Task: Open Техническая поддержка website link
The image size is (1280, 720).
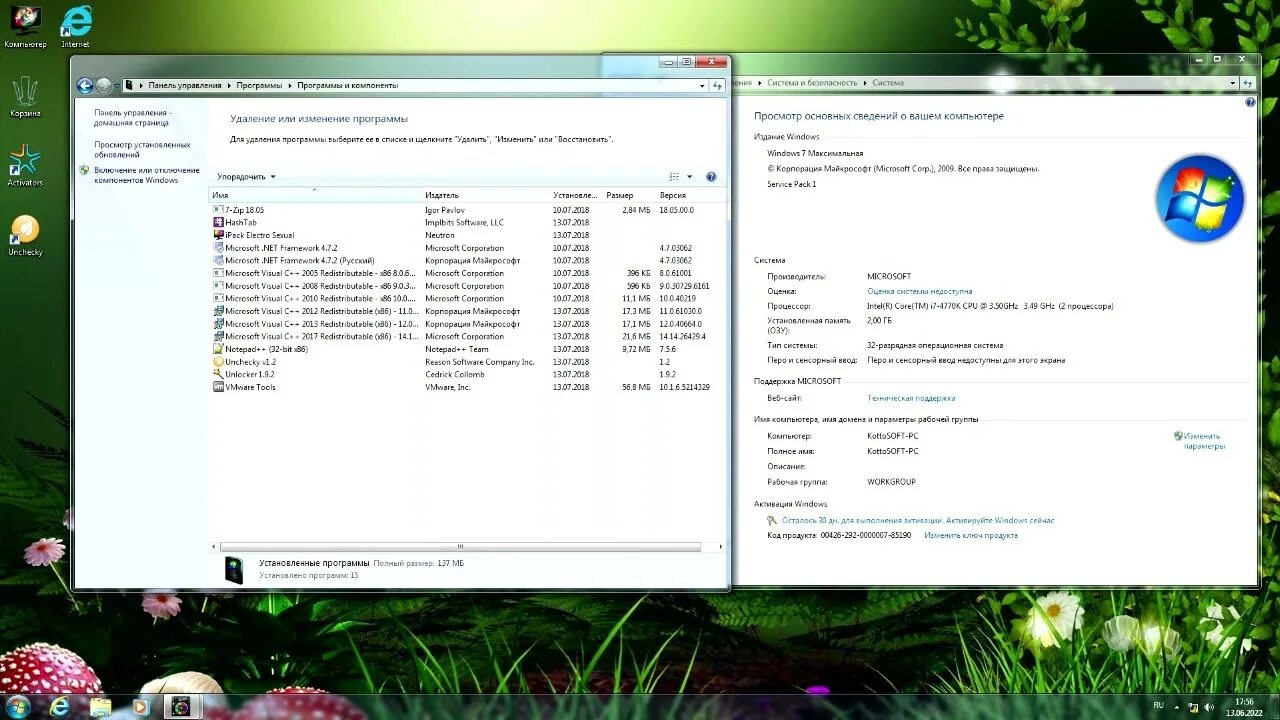Action: click(911, 398)
